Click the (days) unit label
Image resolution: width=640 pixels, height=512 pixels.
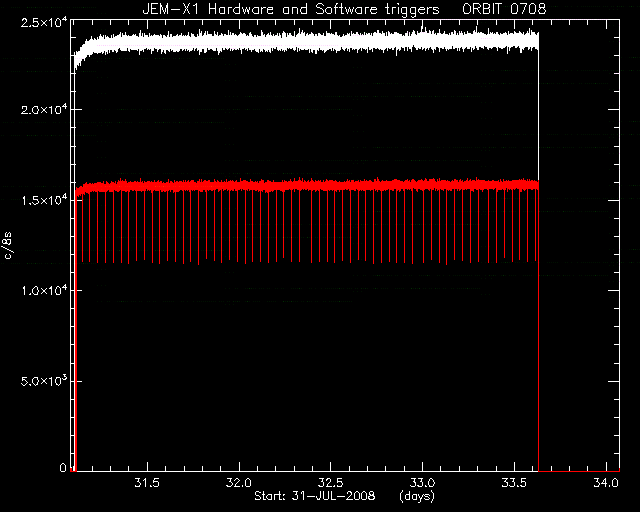417,496
